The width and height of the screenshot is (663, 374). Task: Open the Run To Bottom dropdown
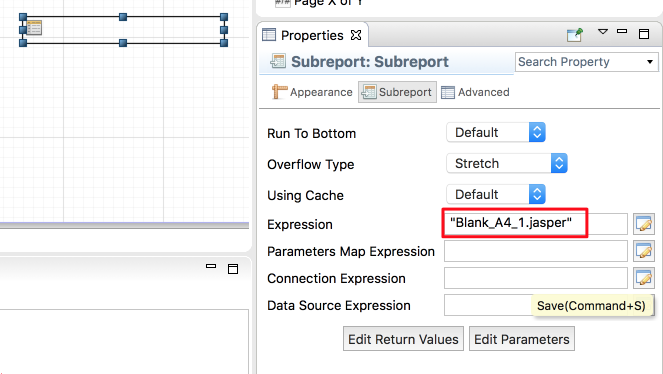click(x=496, y=132)
